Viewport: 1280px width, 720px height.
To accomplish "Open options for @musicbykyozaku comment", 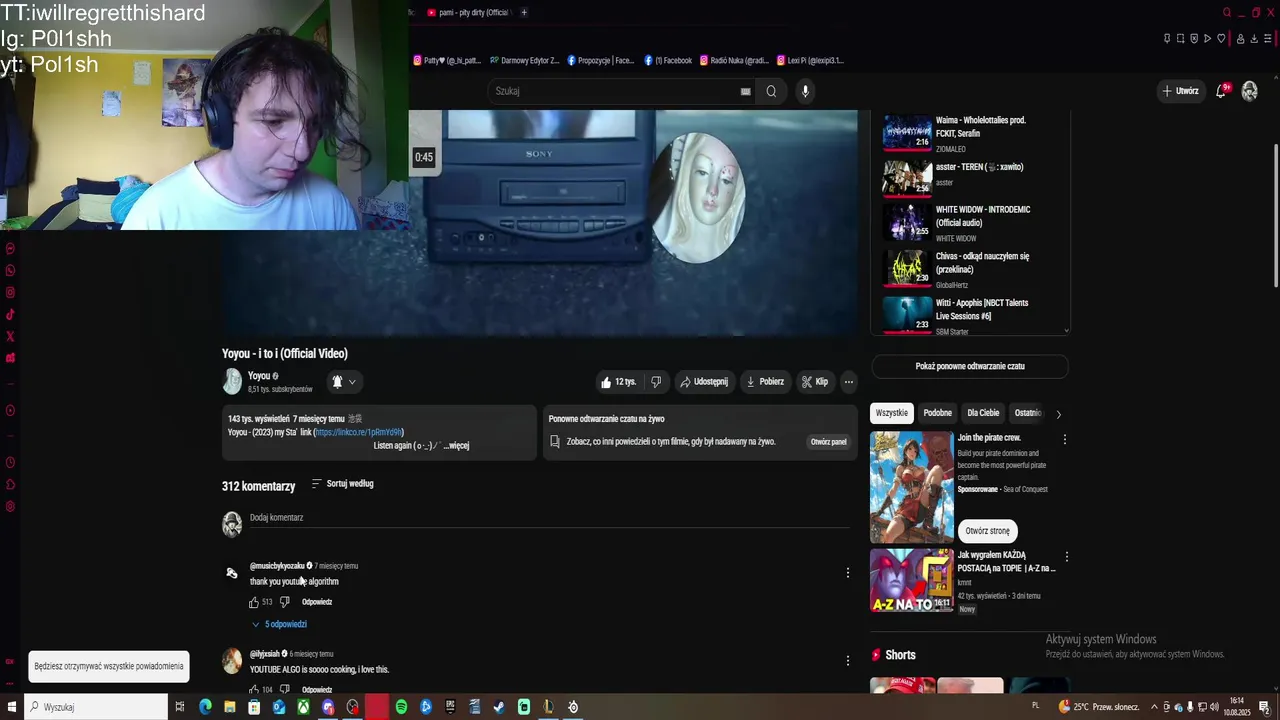I will [x=848, y=573].
